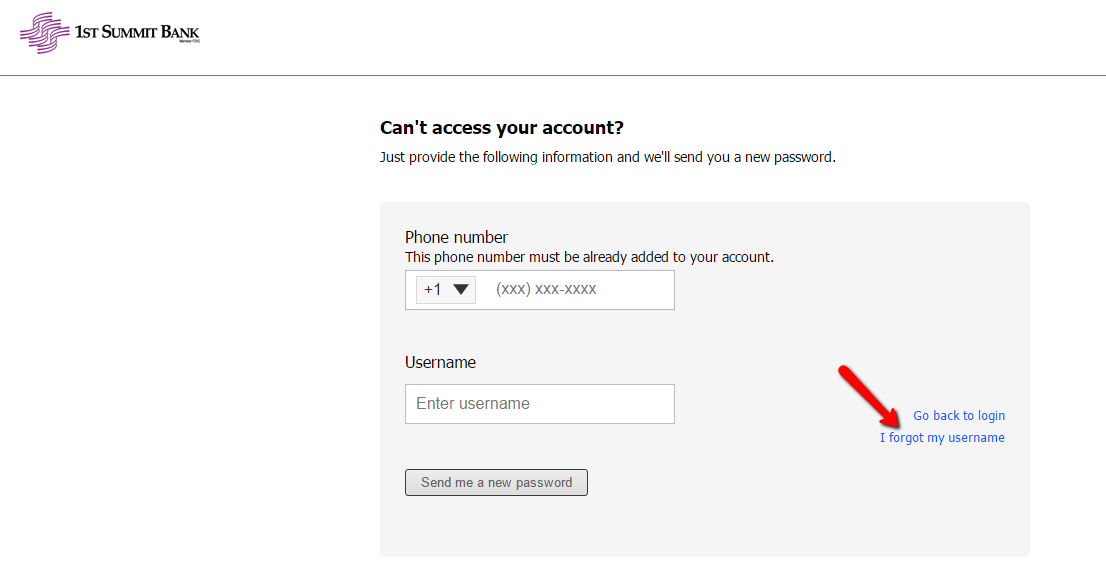The width and height of the screenshot is (1106, 588).
Task: Change the country dialing code from +1
Action: pos(445,289)
